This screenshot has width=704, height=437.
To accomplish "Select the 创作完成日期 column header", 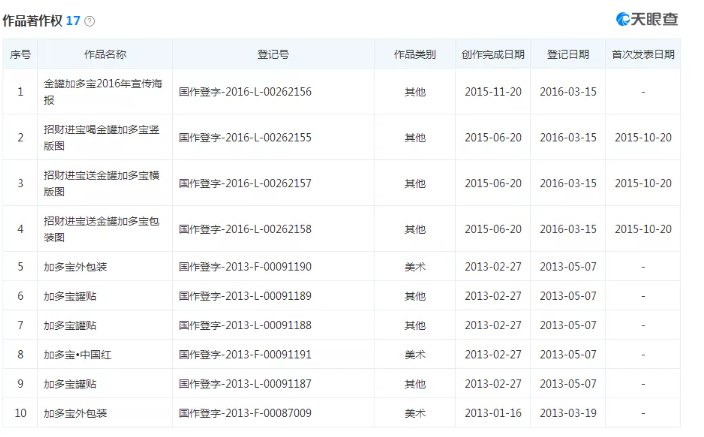I will click(493, 55).
